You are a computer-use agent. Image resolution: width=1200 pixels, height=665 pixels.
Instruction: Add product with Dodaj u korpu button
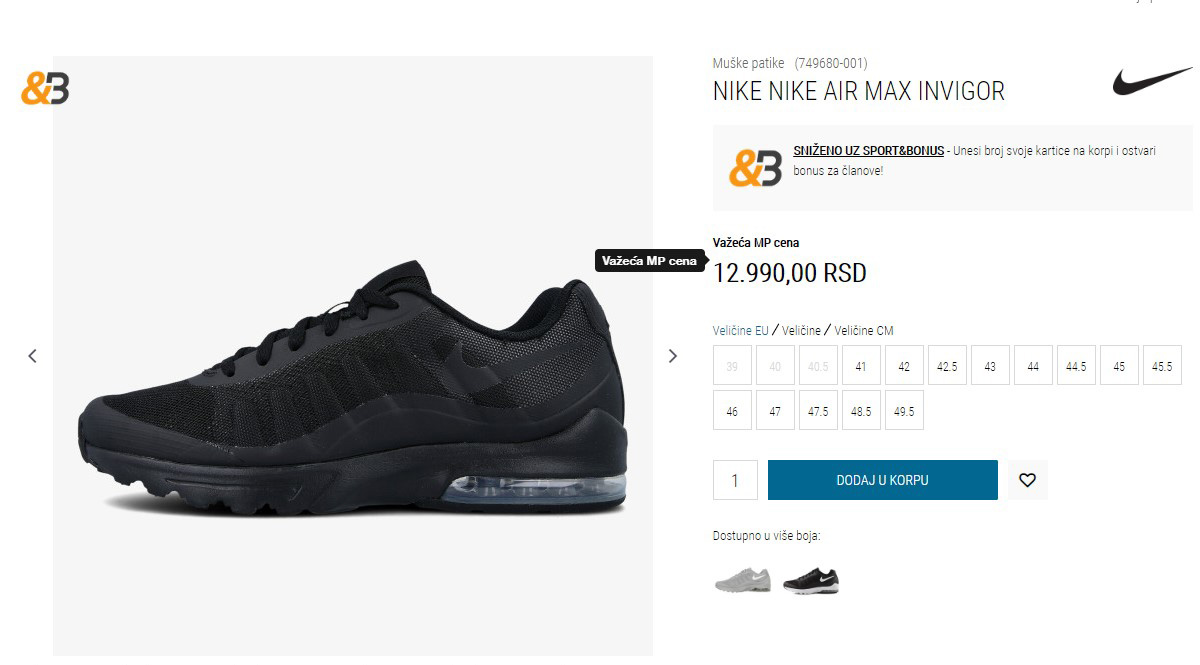point(883,480)
